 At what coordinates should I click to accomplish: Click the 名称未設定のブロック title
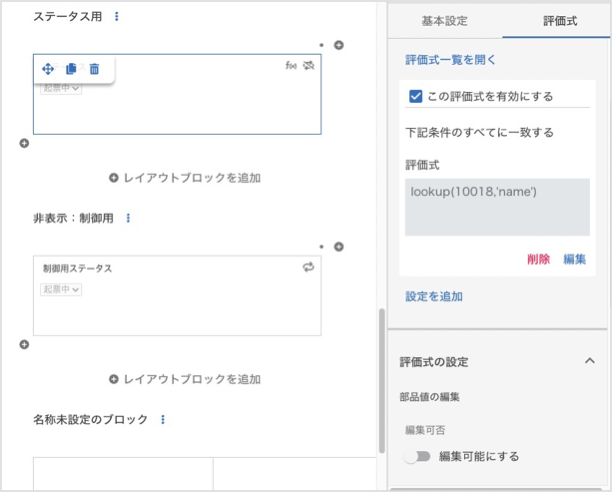91,419
